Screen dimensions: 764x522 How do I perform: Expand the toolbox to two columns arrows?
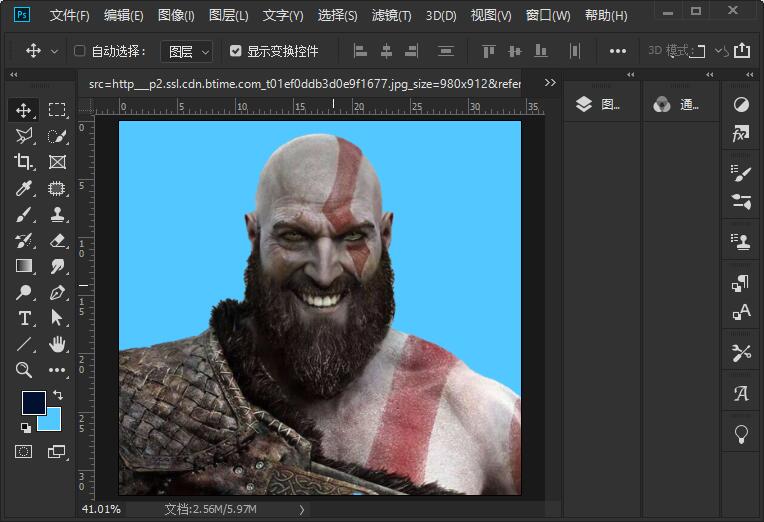pyautogui.click(x=14, y=75)
